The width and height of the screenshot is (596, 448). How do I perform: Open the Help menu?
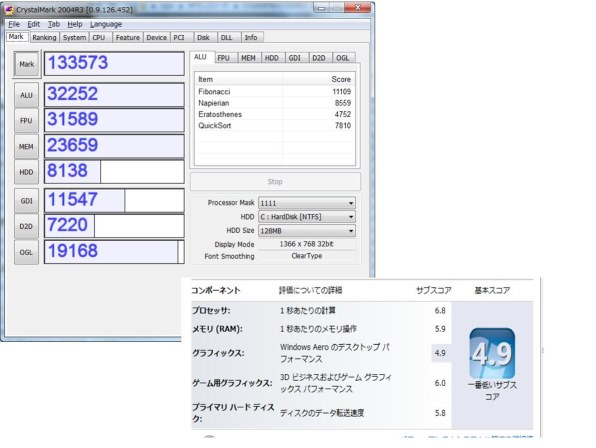[75, 24]
